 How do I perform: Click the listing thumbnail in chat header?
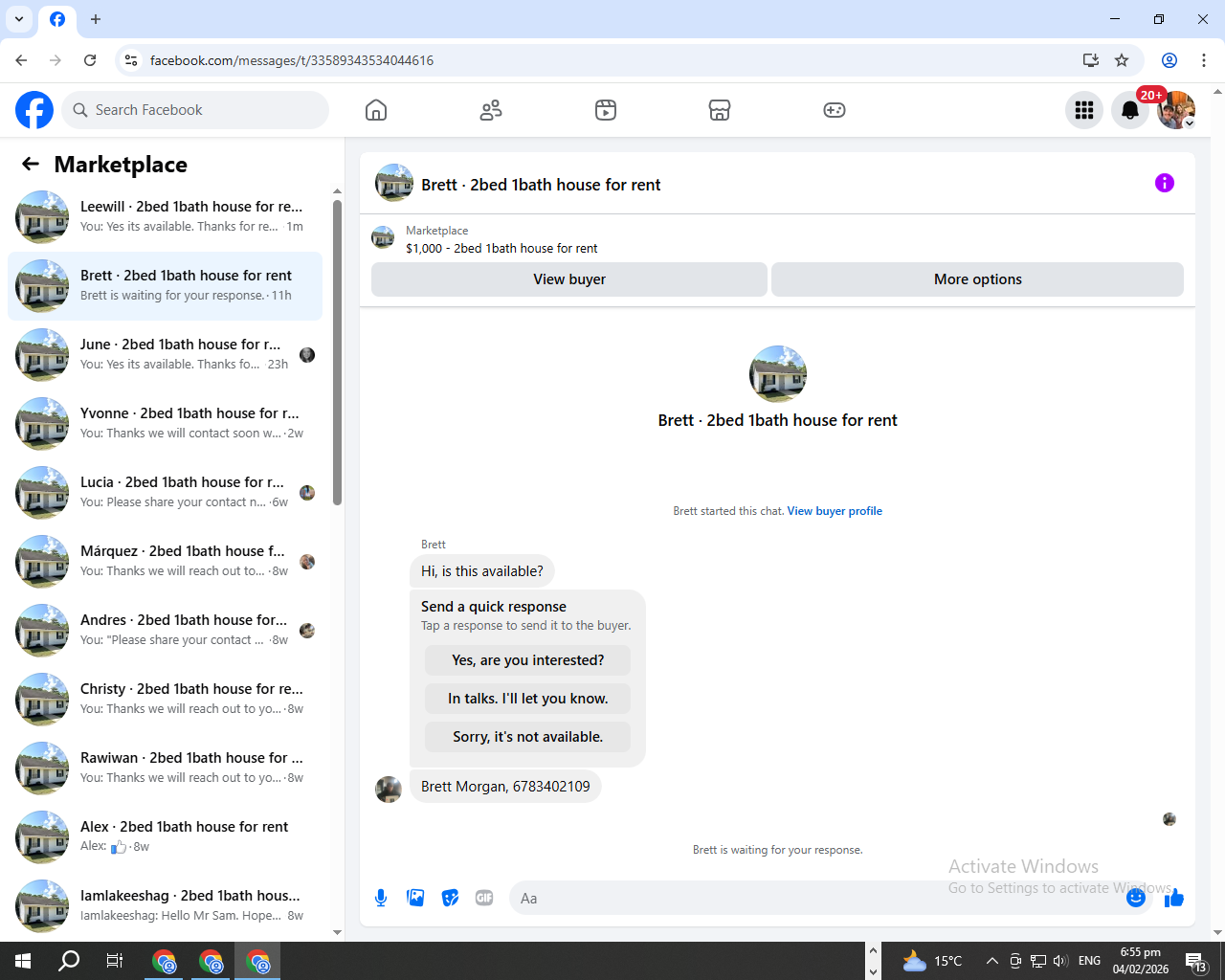(394, 183)
